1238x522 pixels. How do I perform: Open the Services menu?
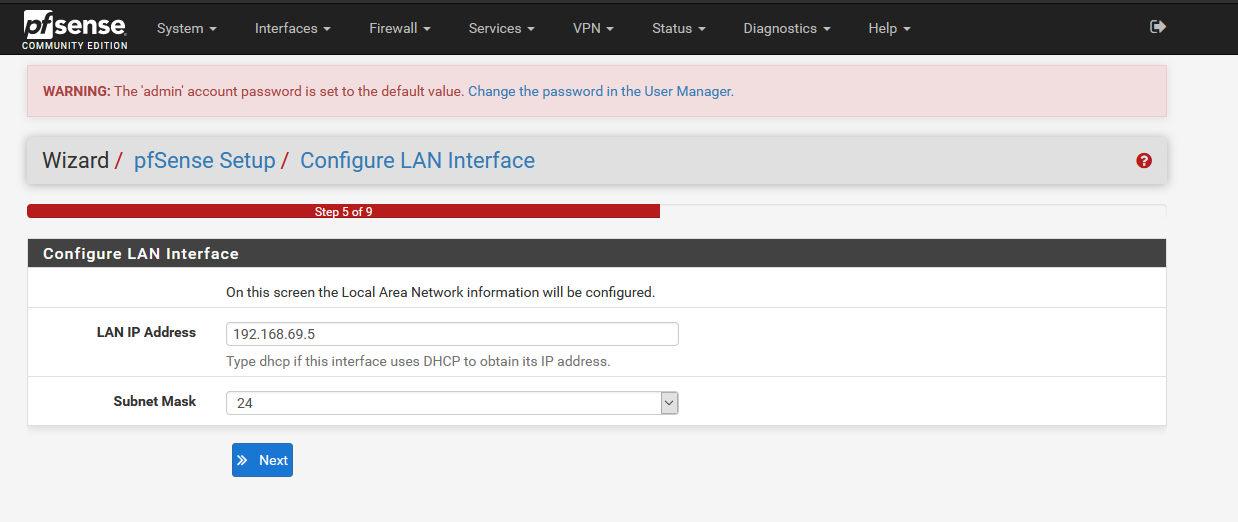point(502,28)
